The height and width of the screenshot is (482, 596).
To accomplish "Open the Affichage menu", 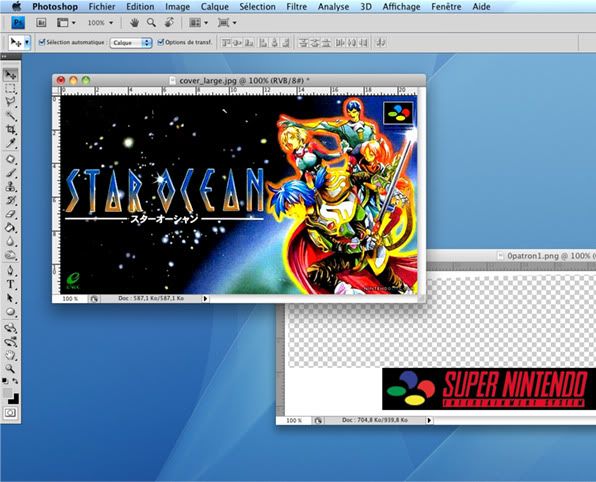I will click(x=401, y=6).
